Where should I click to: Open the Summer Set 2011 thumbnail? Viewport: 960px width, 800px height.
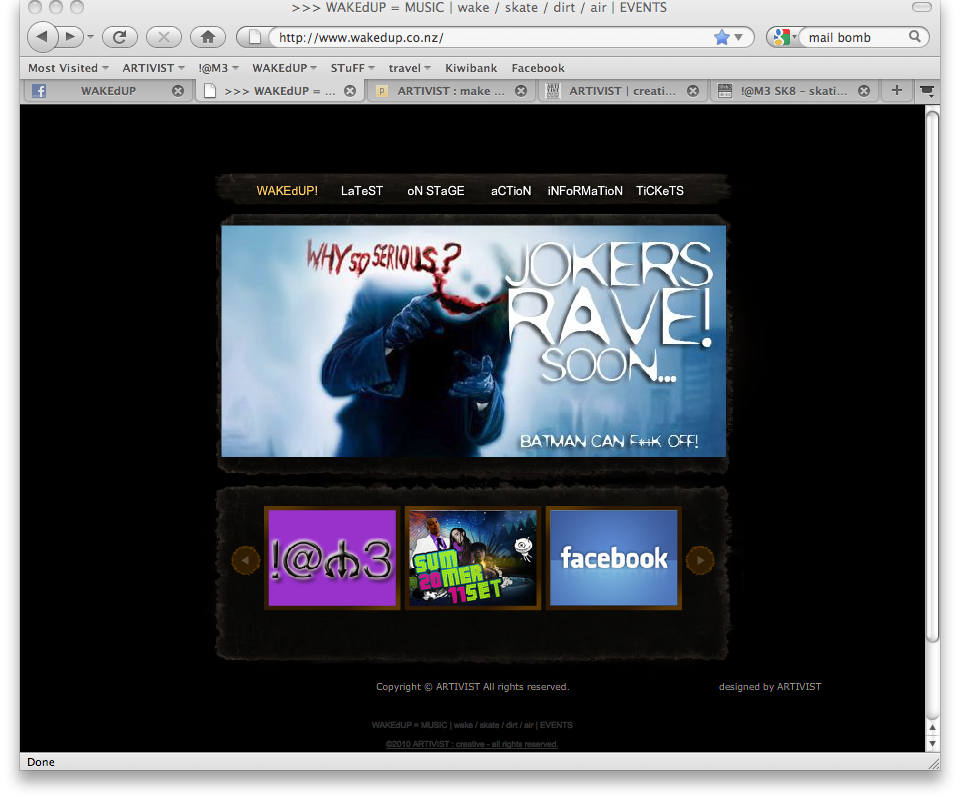pyautogui.click(x=473, y=558)
